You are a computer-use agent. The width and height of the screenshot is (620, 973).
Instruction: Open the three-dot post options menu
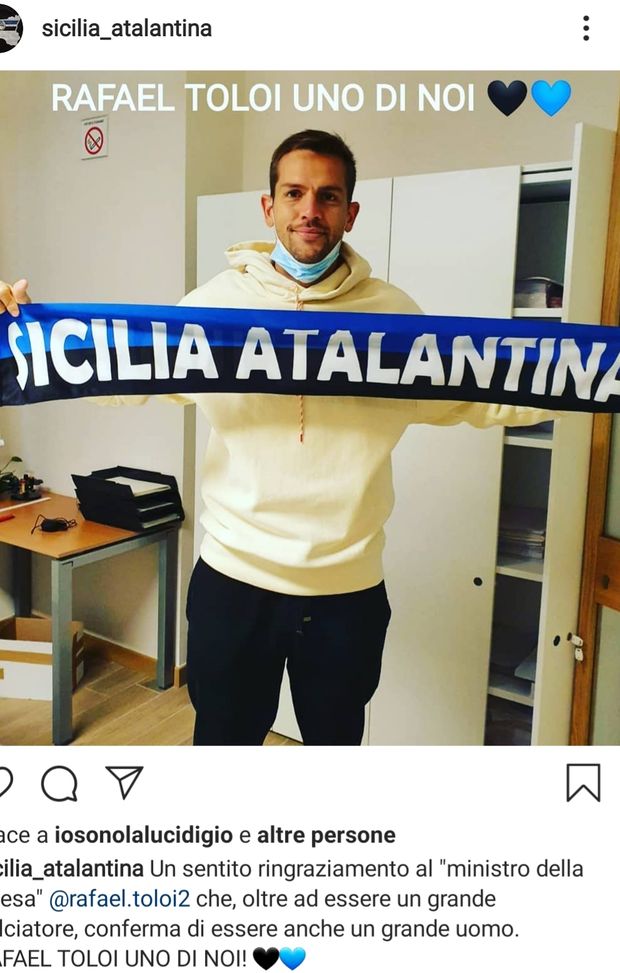coord(586,29)
